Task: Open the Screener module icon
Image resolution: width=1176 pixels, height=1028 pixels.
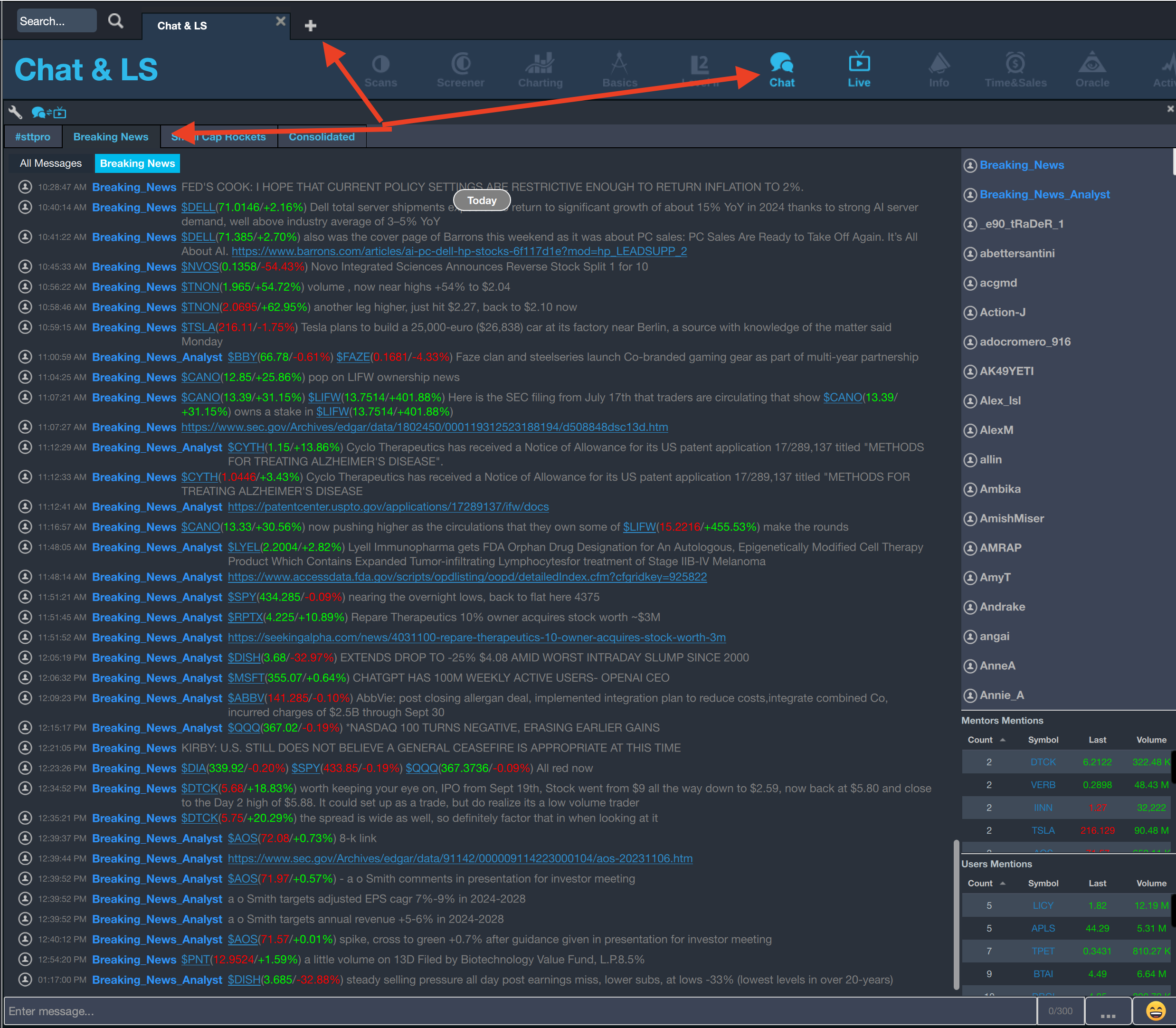Action: (460, 70)
